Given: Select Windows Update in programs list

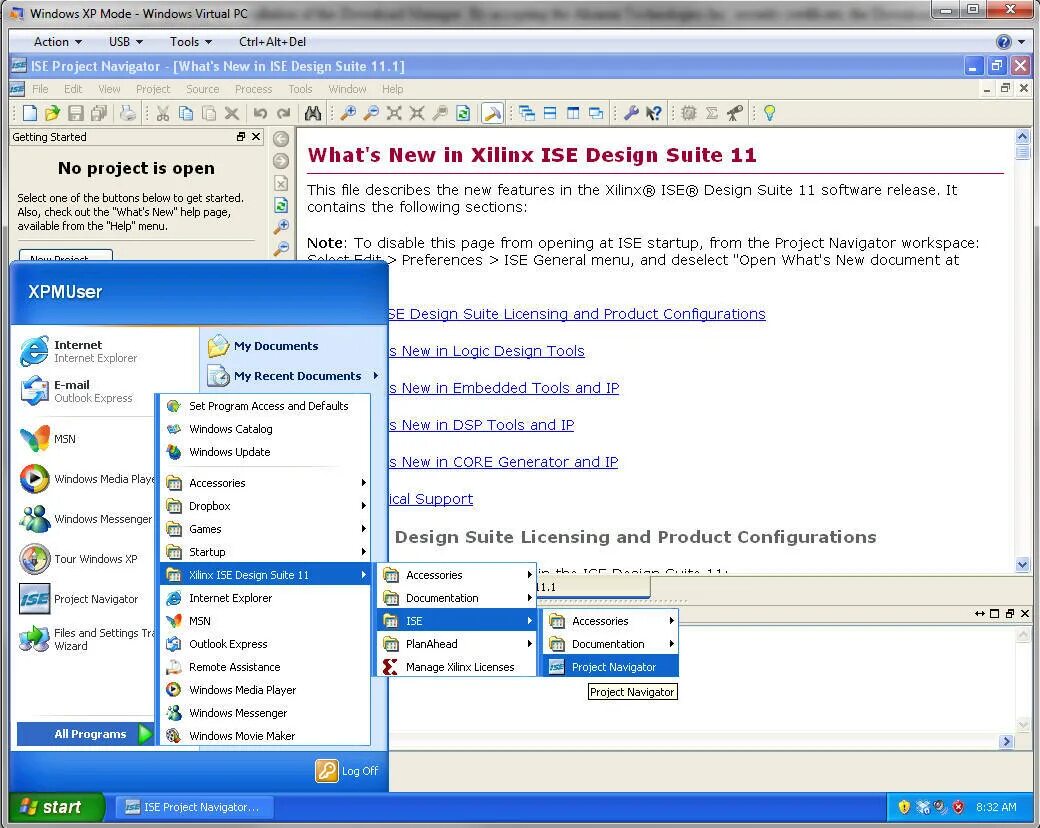Looking at the screenshot, I should coord(265,452).
